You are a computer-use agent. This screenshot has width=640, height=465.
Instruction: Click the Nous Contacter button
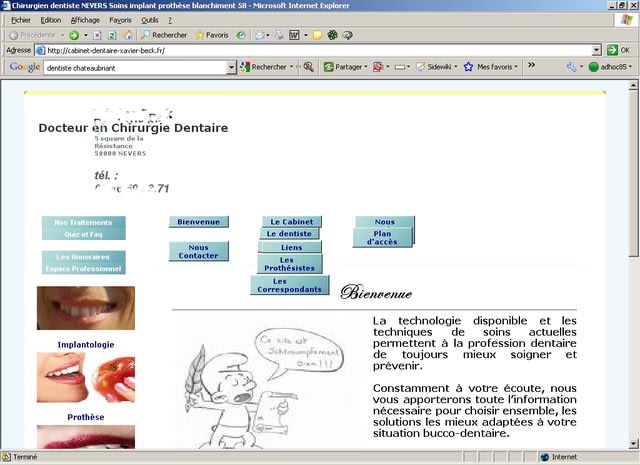(198, 252)
